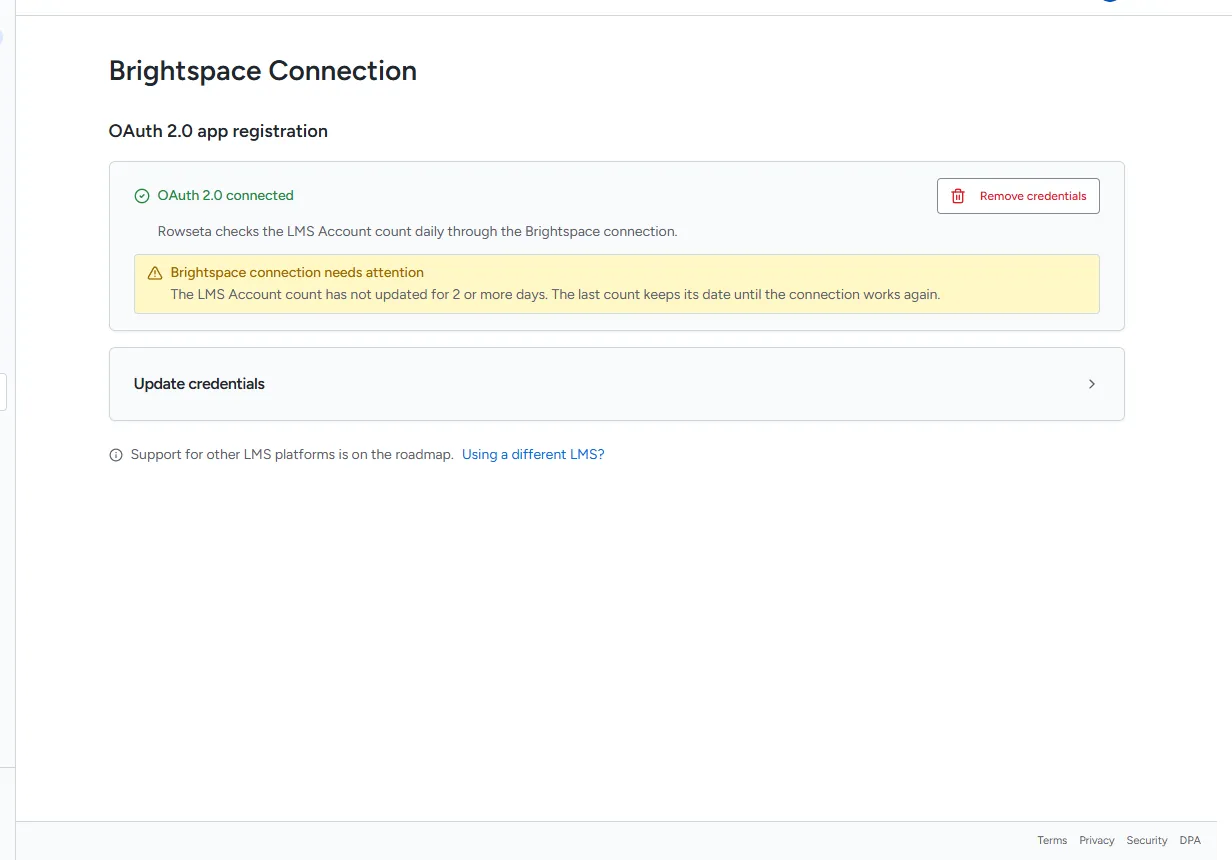The image size is (1232, 860).
Task: Open the Privacy footer link
Action: pyautogui.click(x=1097, y=841)
